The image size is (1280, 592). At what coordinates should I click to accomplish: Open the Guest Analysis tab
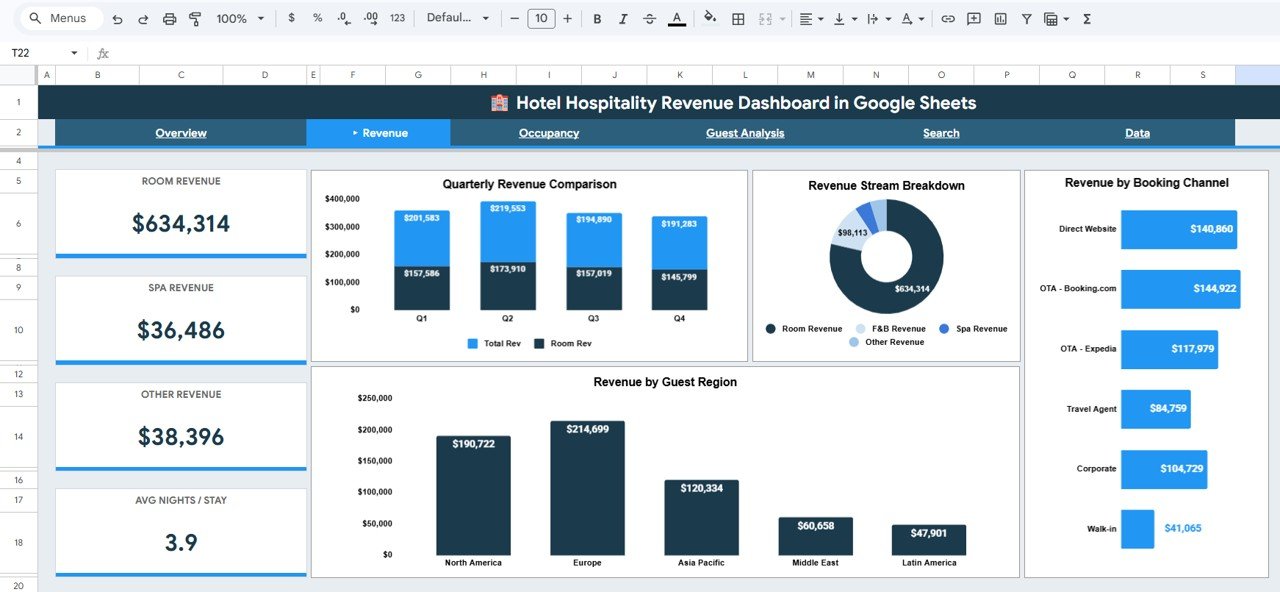[x=745, y=133]
